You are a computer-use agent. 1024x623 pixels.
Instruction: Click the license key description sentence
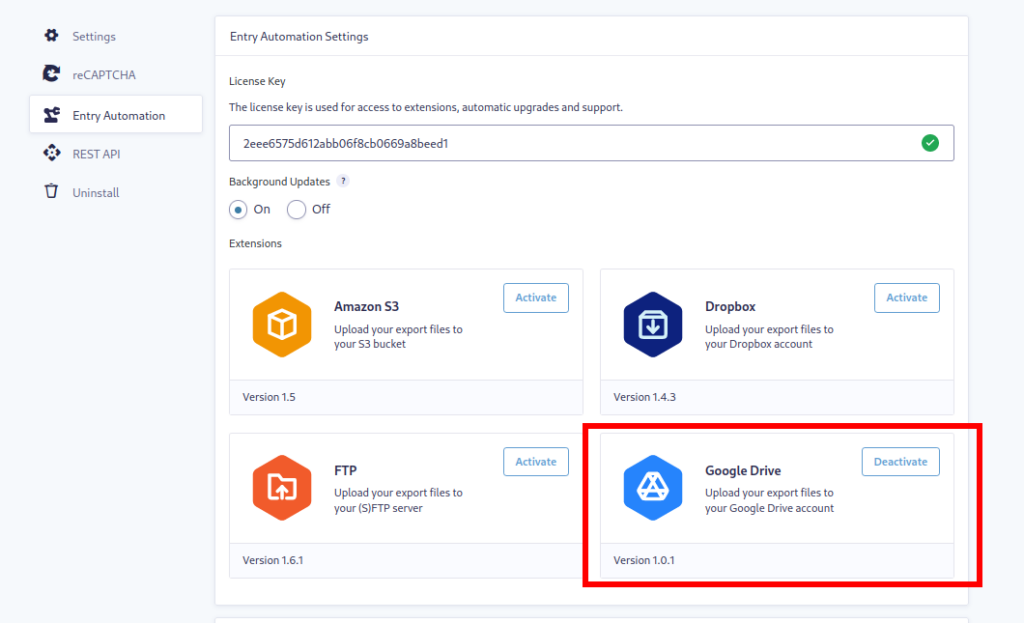426,107
